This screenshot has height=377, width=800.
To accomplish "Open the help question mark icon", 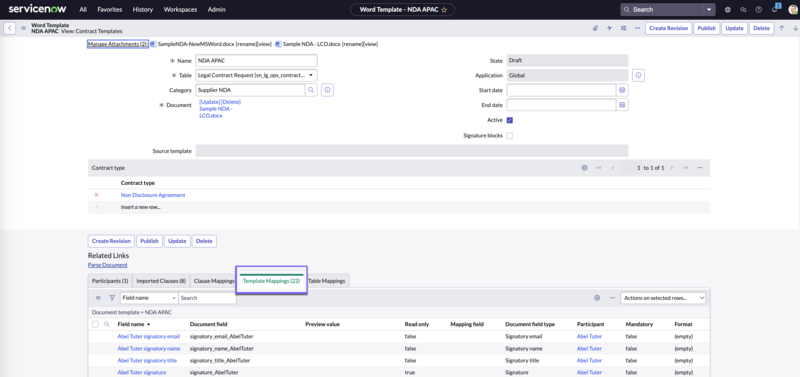I will point(759,10).
